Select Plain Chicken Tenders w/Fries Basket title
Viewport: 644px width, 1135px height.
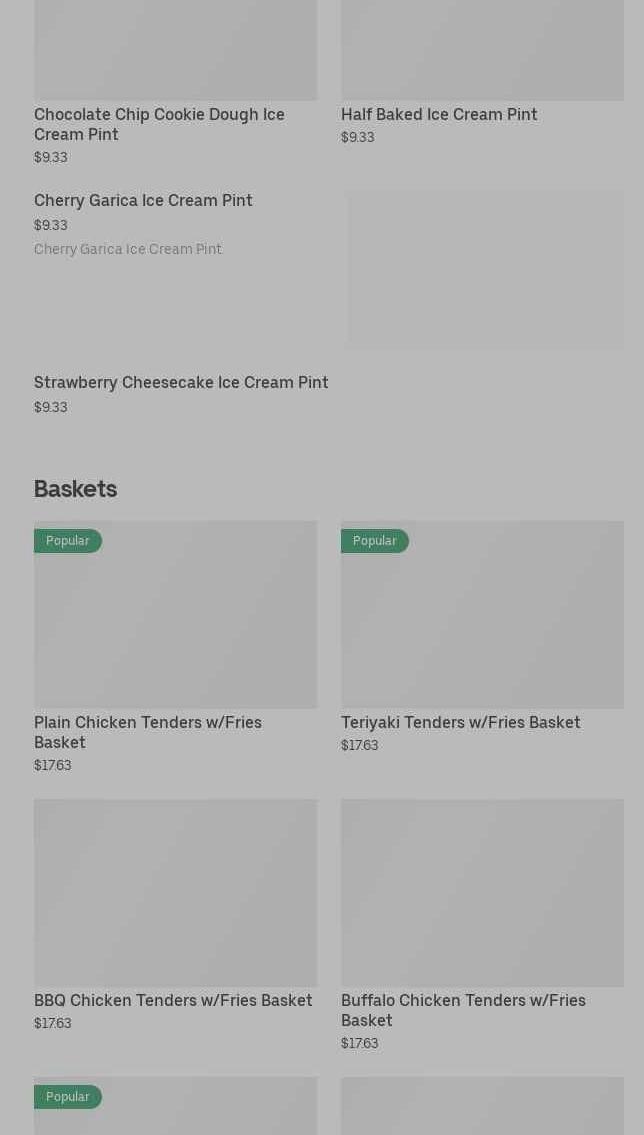click(x=148, y=732)
